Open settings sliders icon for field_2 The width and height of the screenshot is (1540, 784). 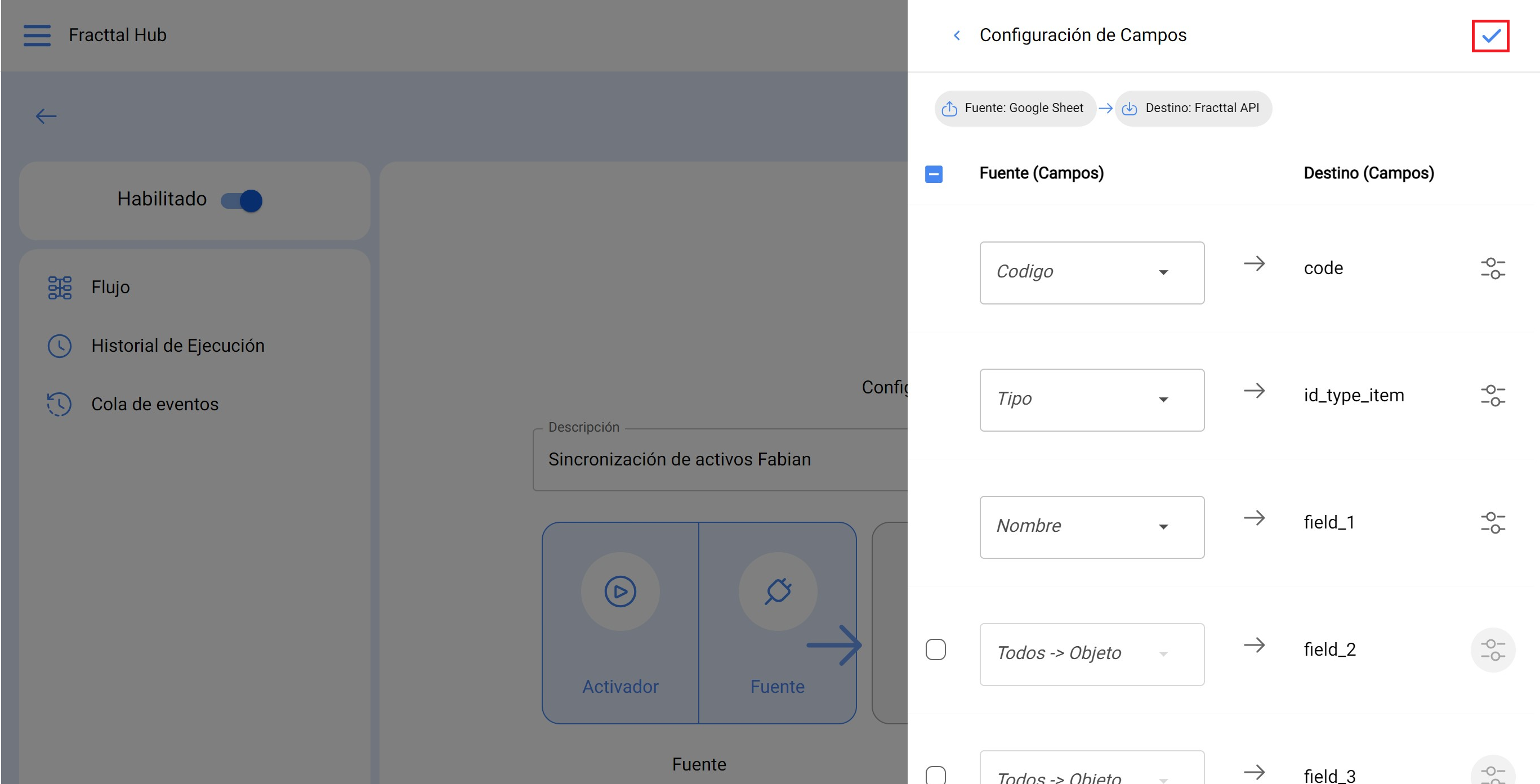point(1493,650)
